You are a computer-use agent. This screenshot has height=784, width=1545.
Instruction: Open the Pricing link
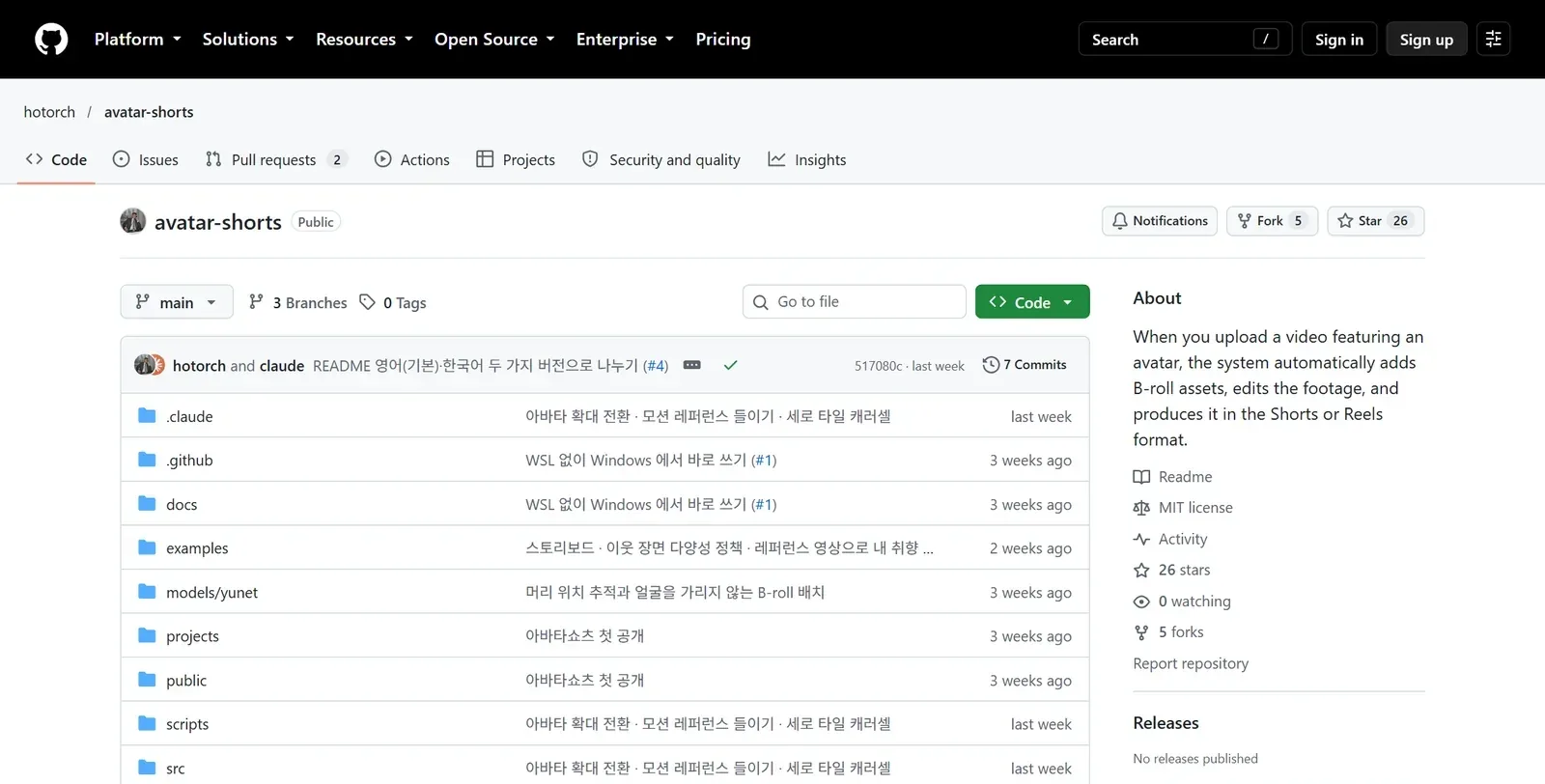tap(723, 40)
